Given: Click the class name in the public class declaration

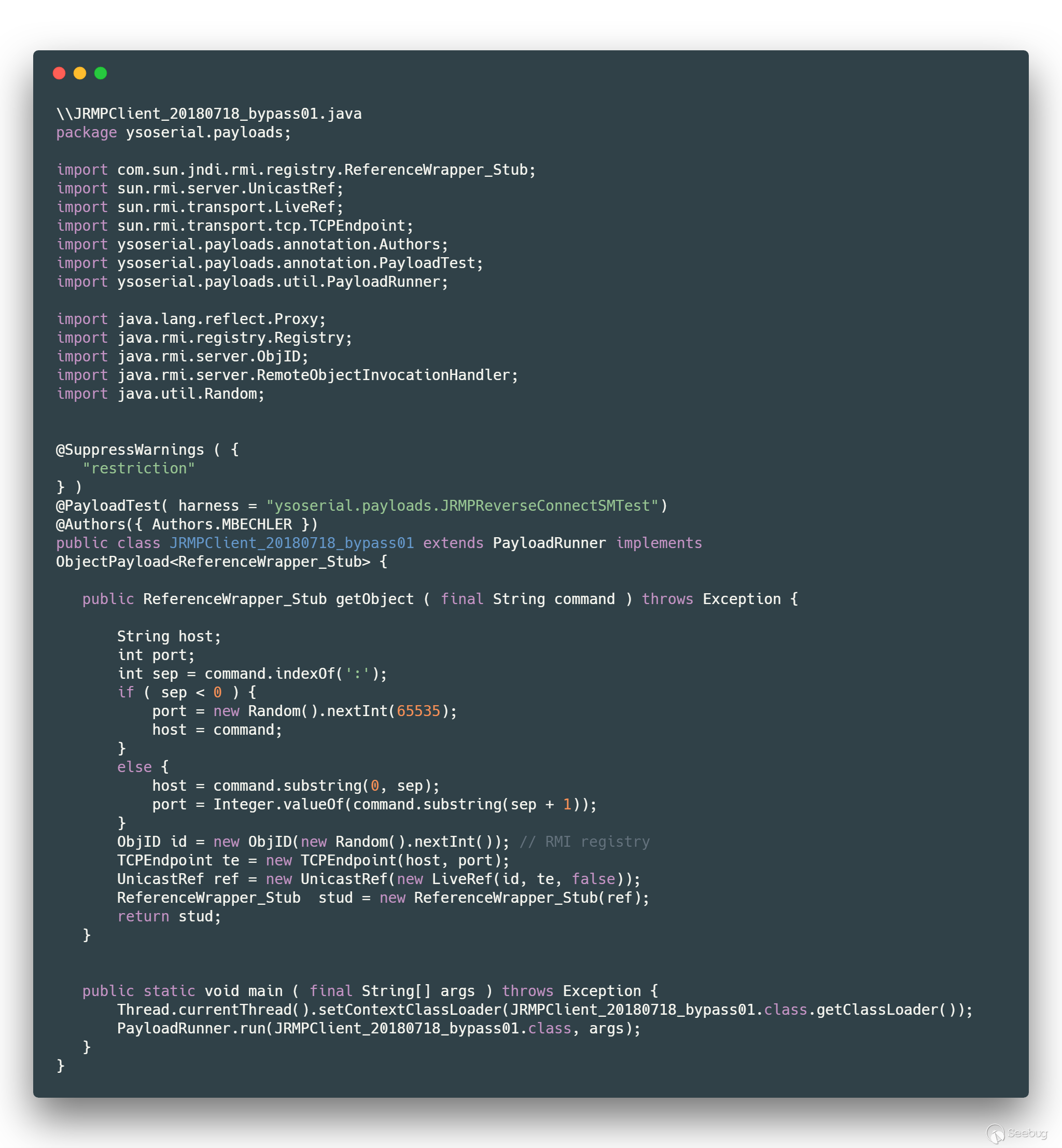Looking at the screenshot, I should click(292, 543).
